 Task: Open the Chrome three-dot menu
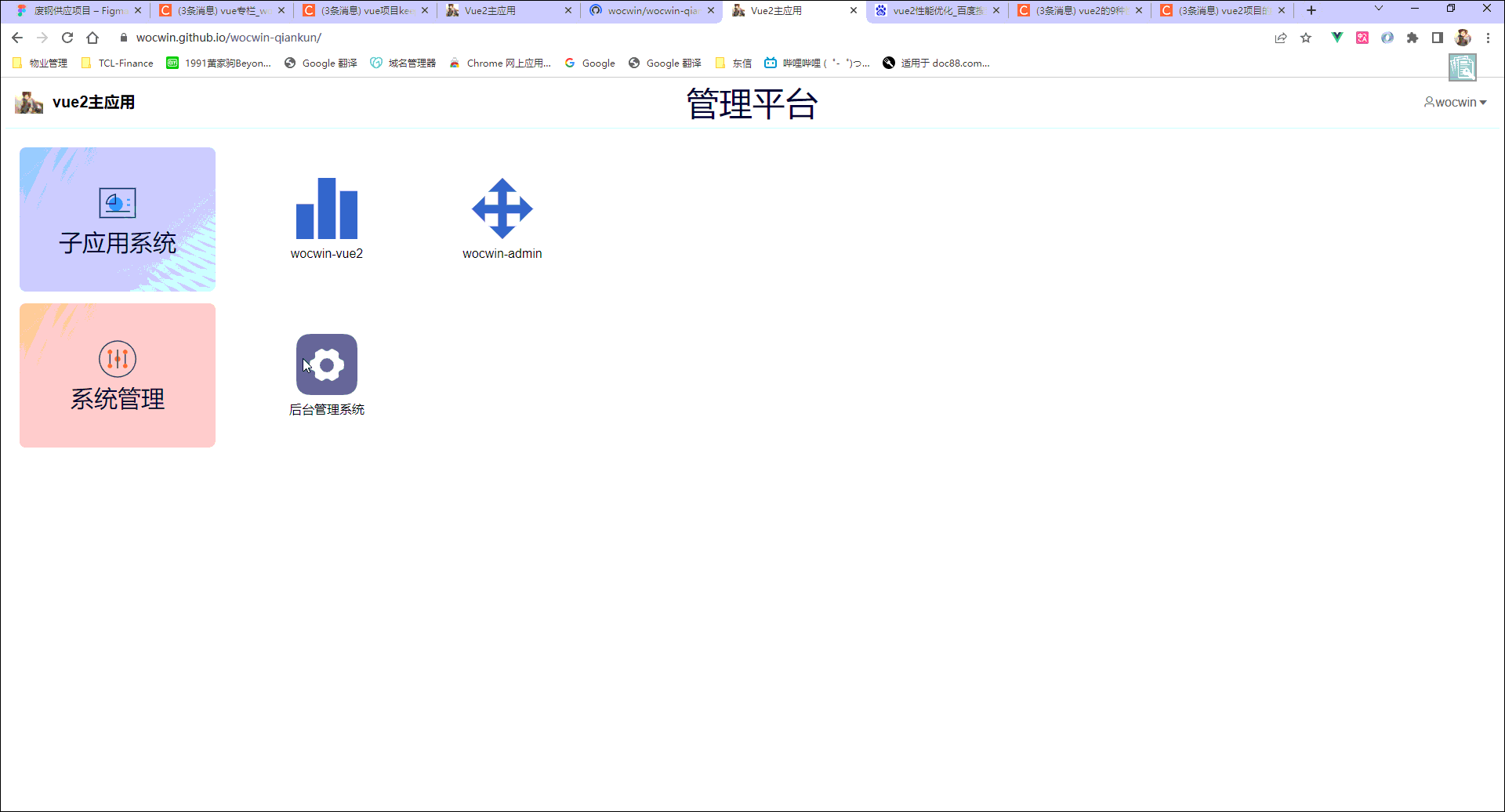(1489, 38)
